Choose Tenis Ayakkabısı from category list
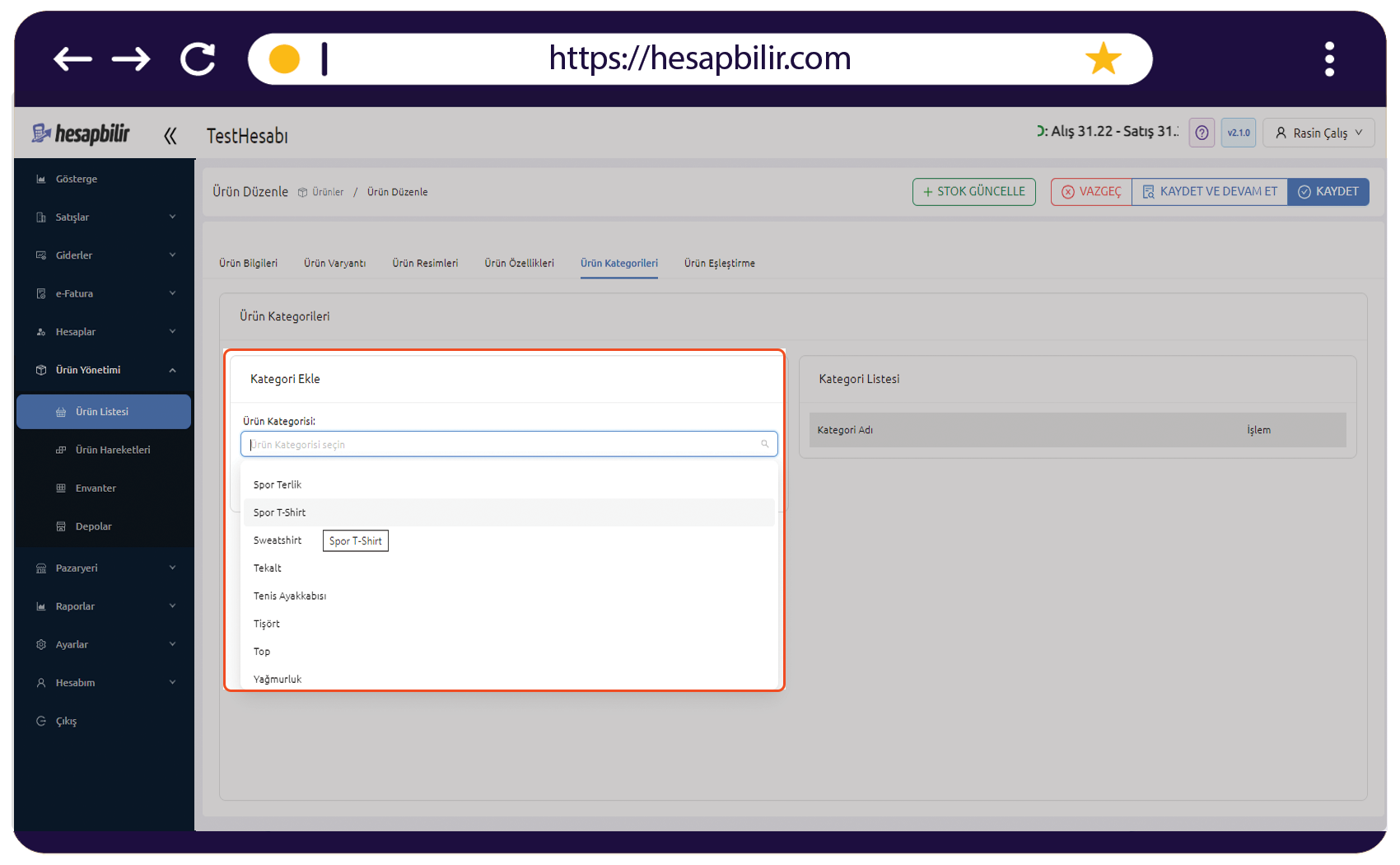 pos(509,596)
